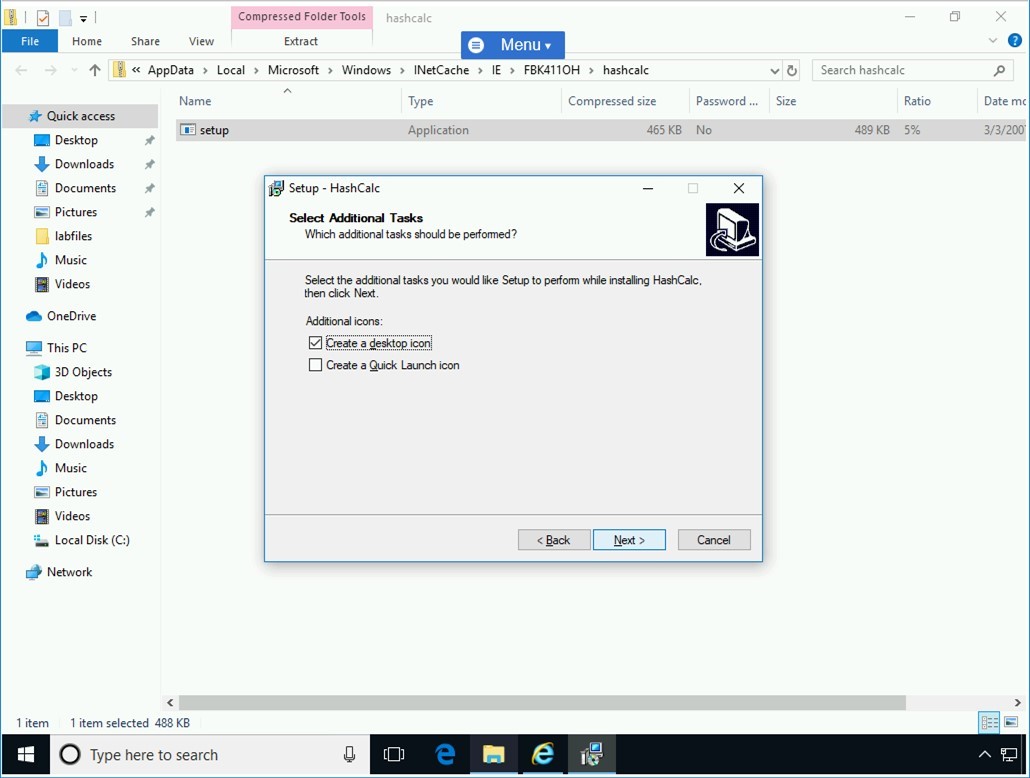Click the refresh icon beside address bar
Screen dimensions: 1030x778
792,70
